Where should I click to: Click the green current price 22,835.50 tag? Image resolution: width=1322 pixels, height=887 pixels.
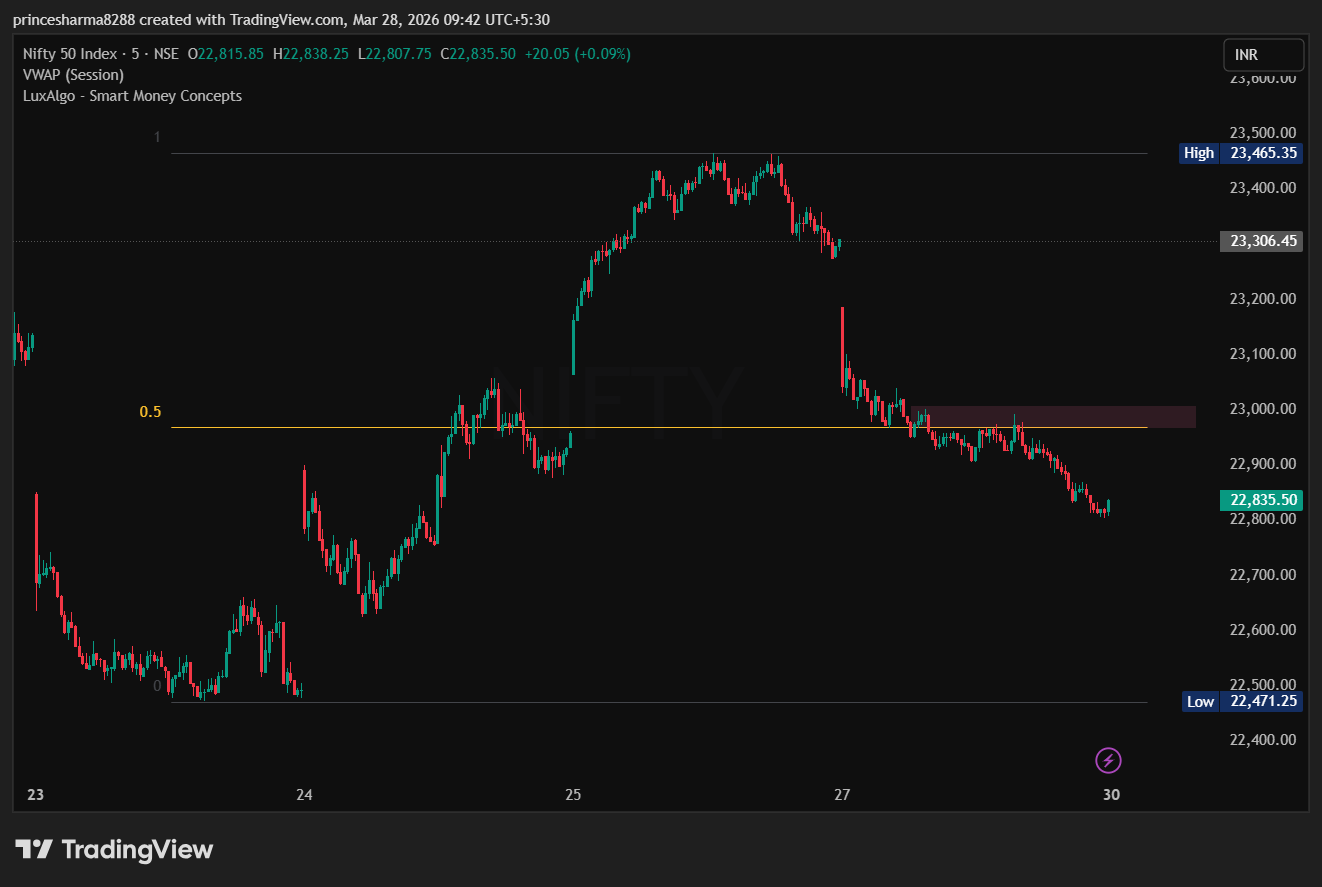coord(1261,500)
